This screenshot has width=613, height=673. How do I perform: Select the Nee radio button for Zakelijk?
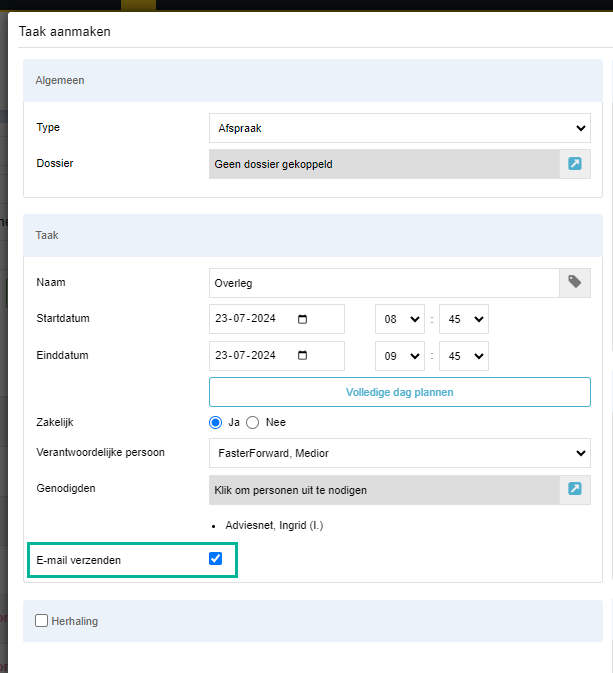pos(252,422)
